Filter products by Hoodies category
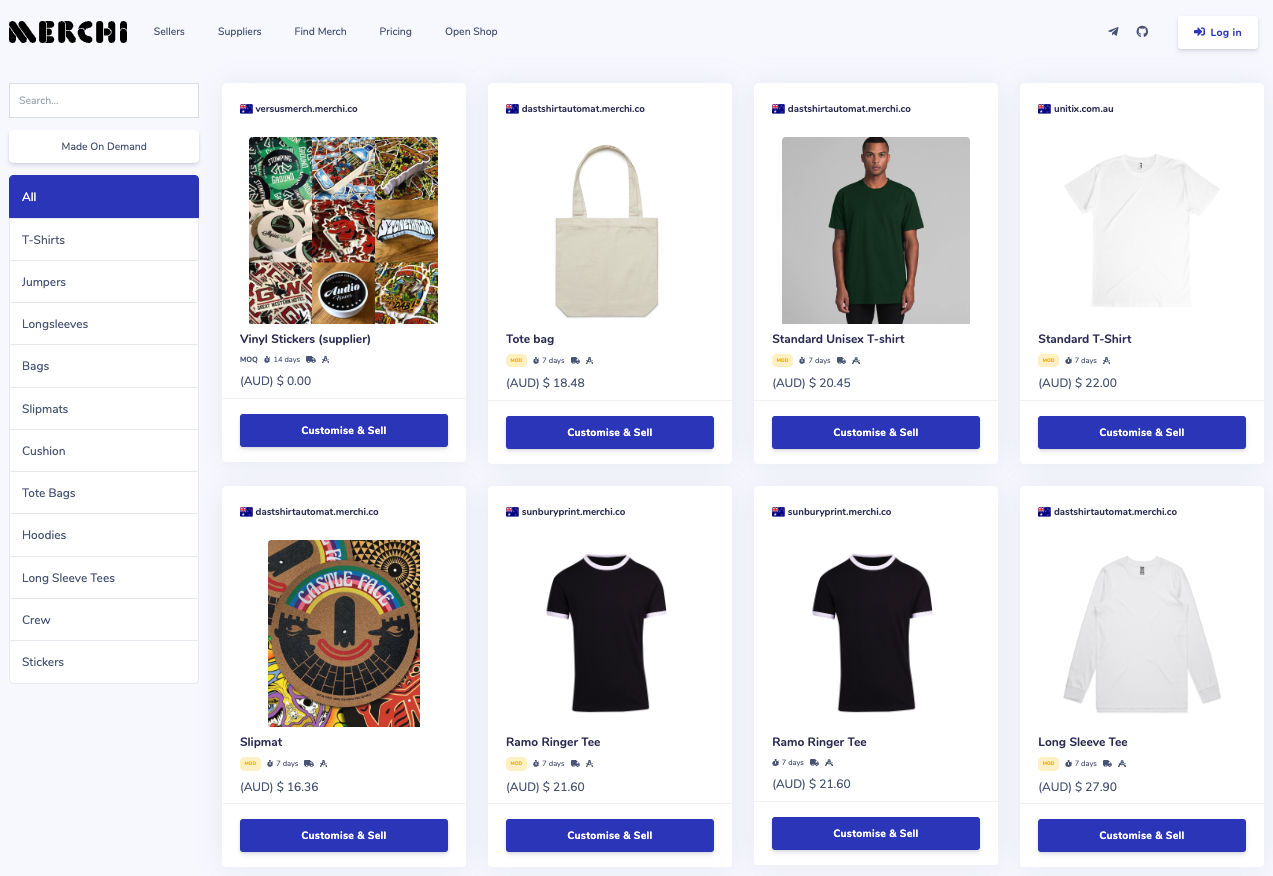 pos(104,535)
